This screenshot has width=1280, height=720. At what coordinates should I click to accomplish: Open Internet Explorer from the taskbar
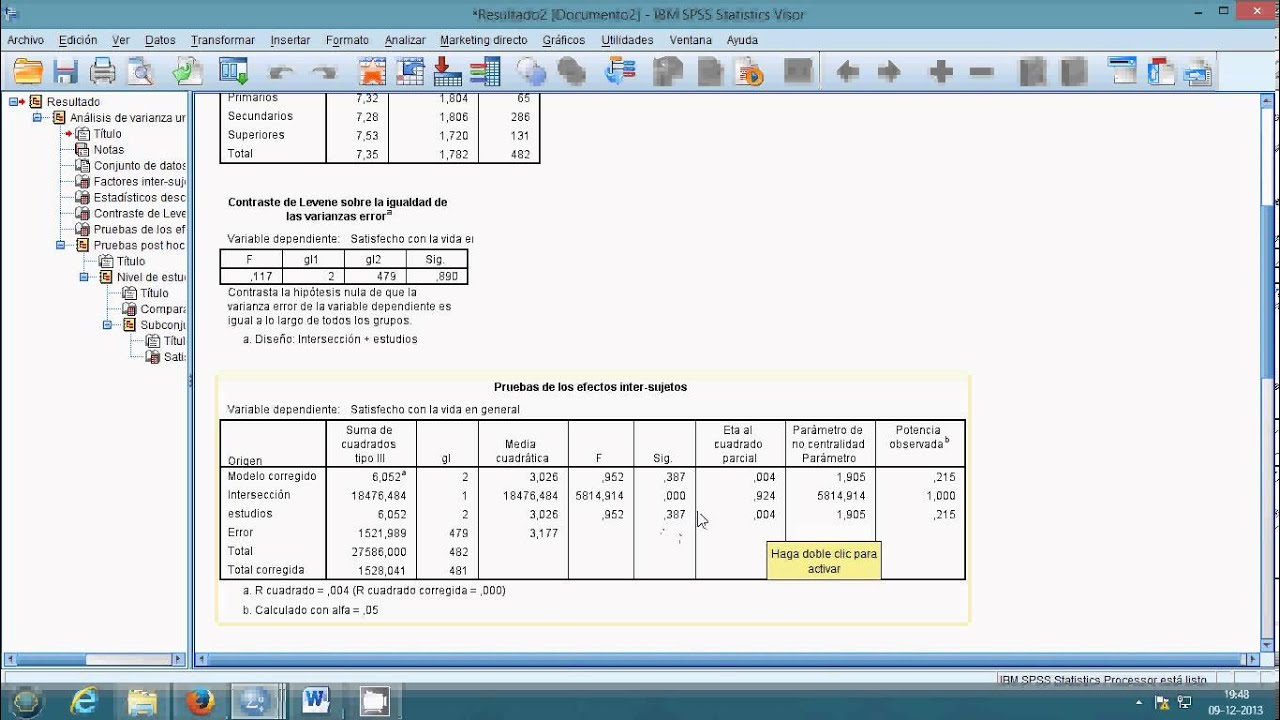click(x=84, y=702)
